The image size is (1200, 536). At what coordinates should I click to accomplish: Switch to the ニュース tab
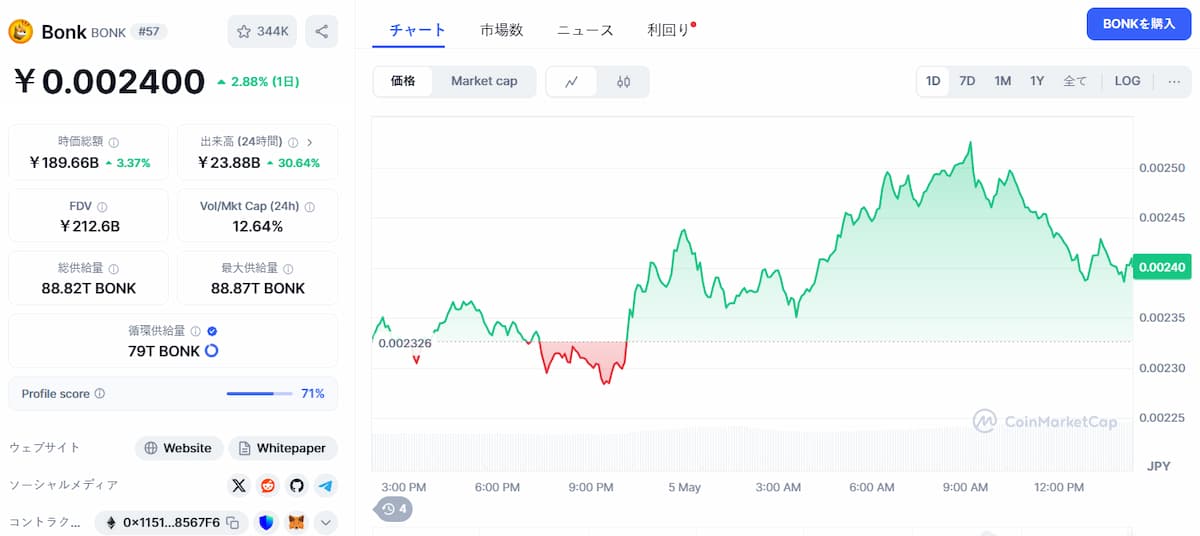(585, 30)
